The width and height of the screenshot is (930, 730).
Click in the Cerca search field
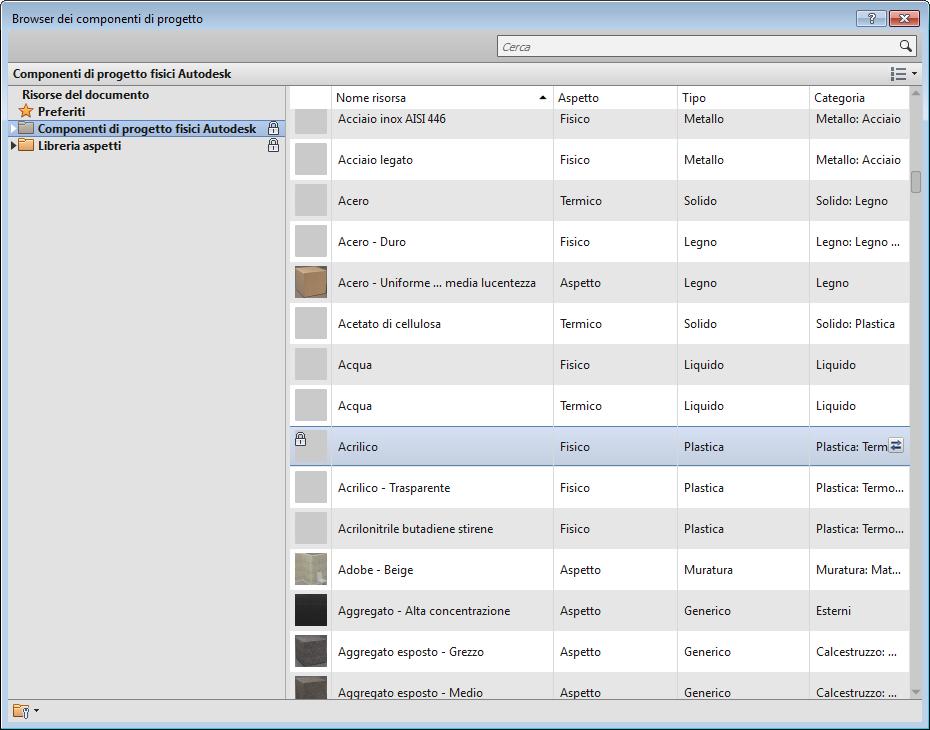(698, 46)
